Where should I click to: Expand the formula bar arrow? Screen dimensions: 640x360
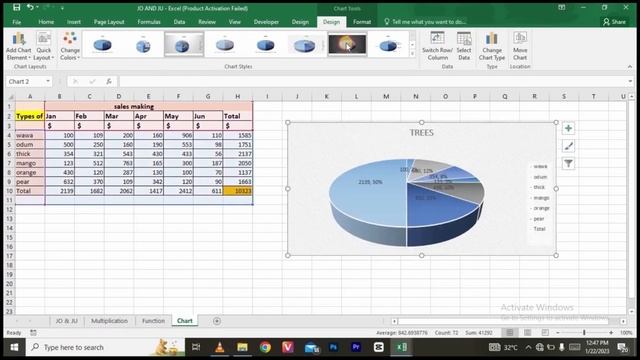(630, 82)
